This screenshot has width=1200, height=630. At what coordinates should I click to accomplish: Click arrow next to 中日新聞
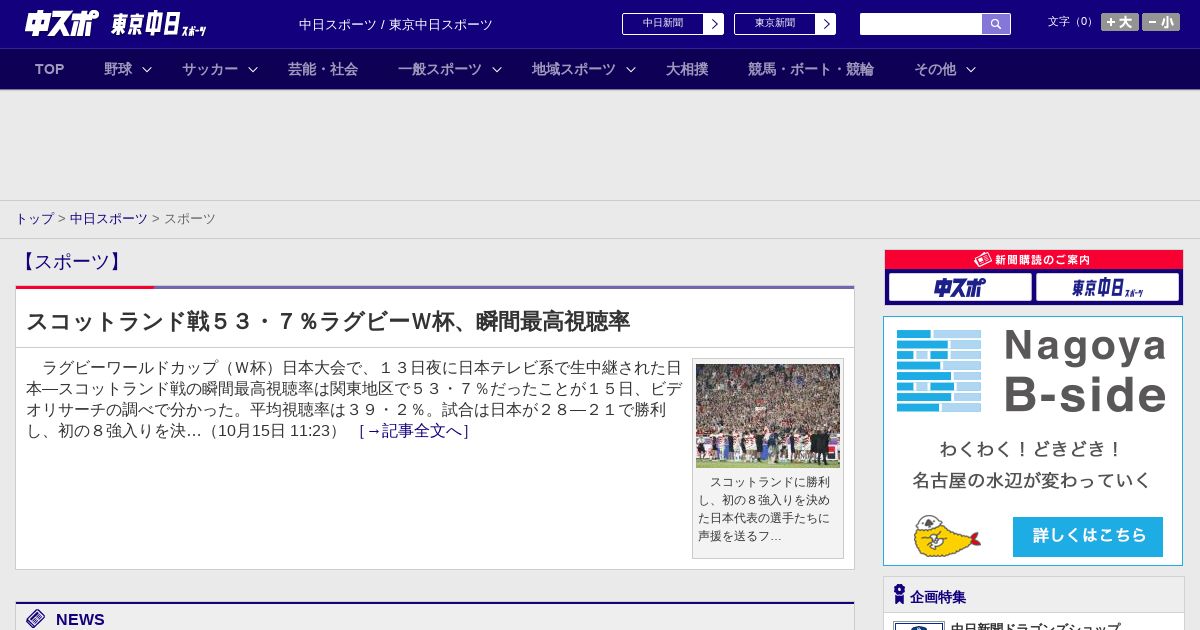click(x=714, y=24)
